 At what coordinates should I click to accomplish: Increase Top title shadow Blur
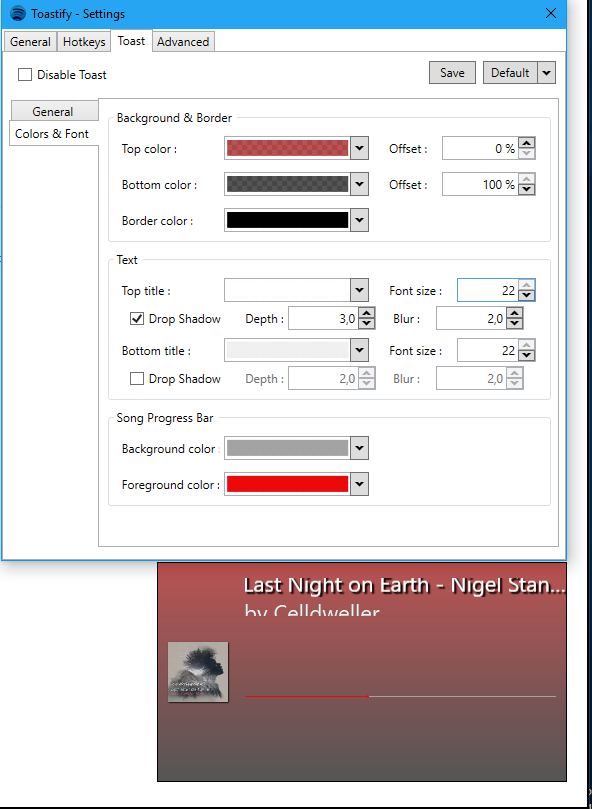(515, 313)
